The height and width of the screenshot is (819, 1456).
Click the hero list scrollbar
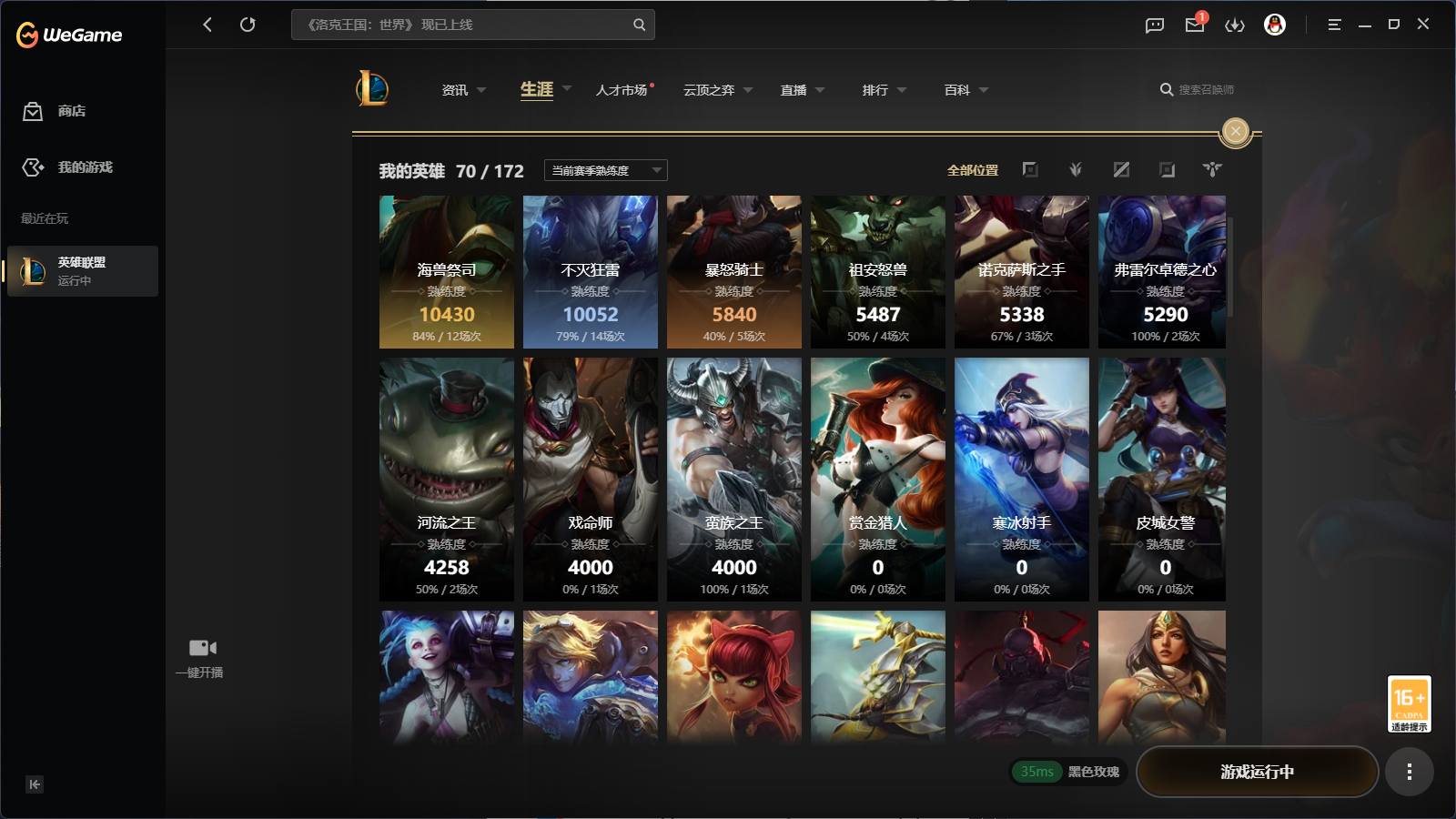(x=1230, y=268)
